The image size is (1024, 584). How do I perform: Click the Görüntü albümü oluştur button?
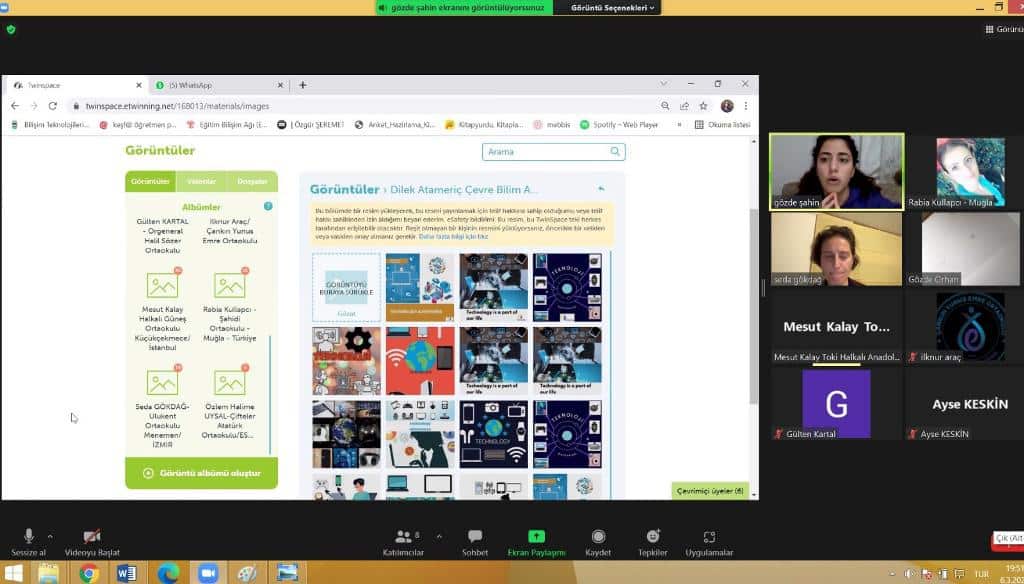pos(201,473)
